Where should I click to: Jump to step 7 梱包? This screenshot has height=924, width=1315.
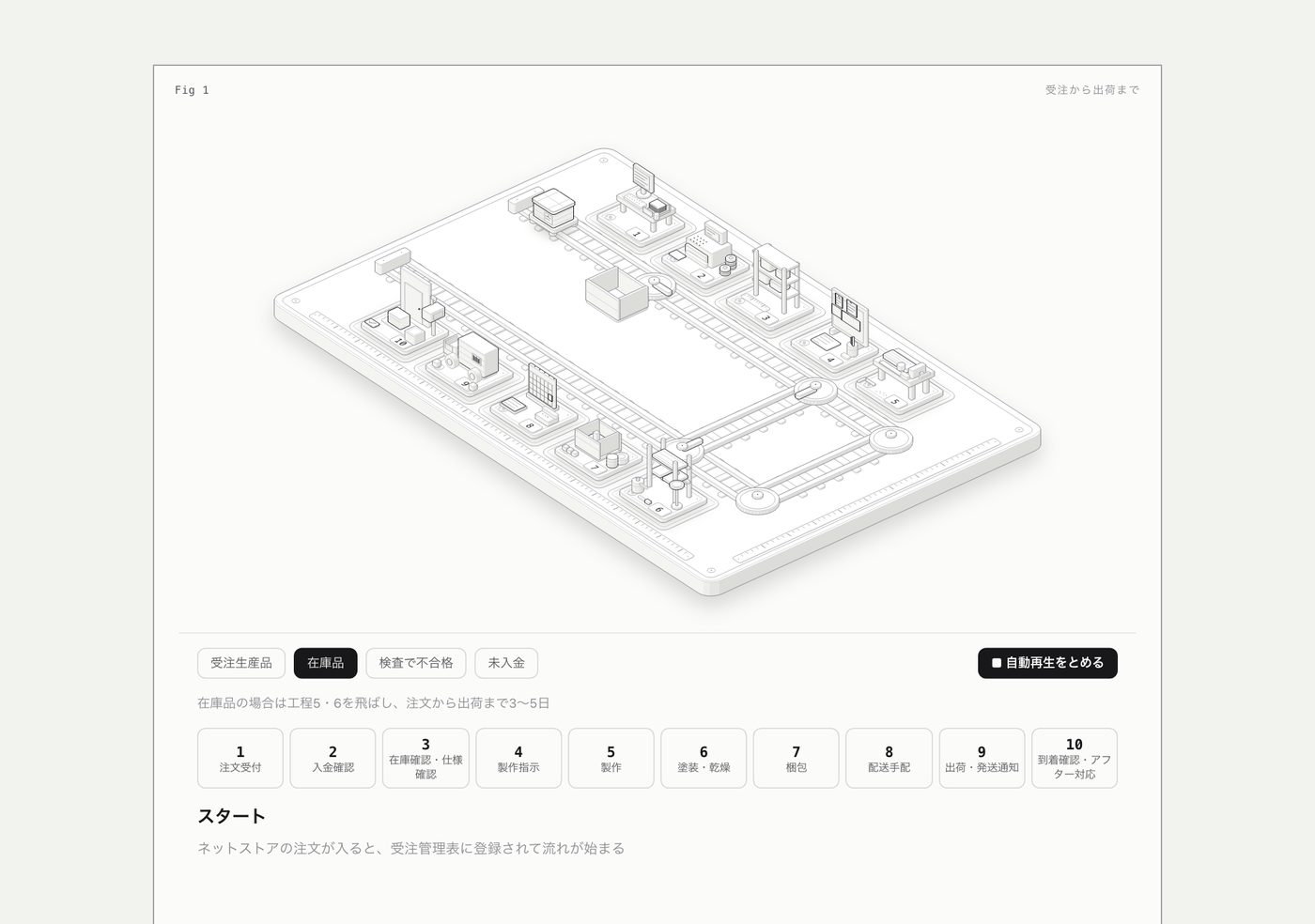click(797, 758)
